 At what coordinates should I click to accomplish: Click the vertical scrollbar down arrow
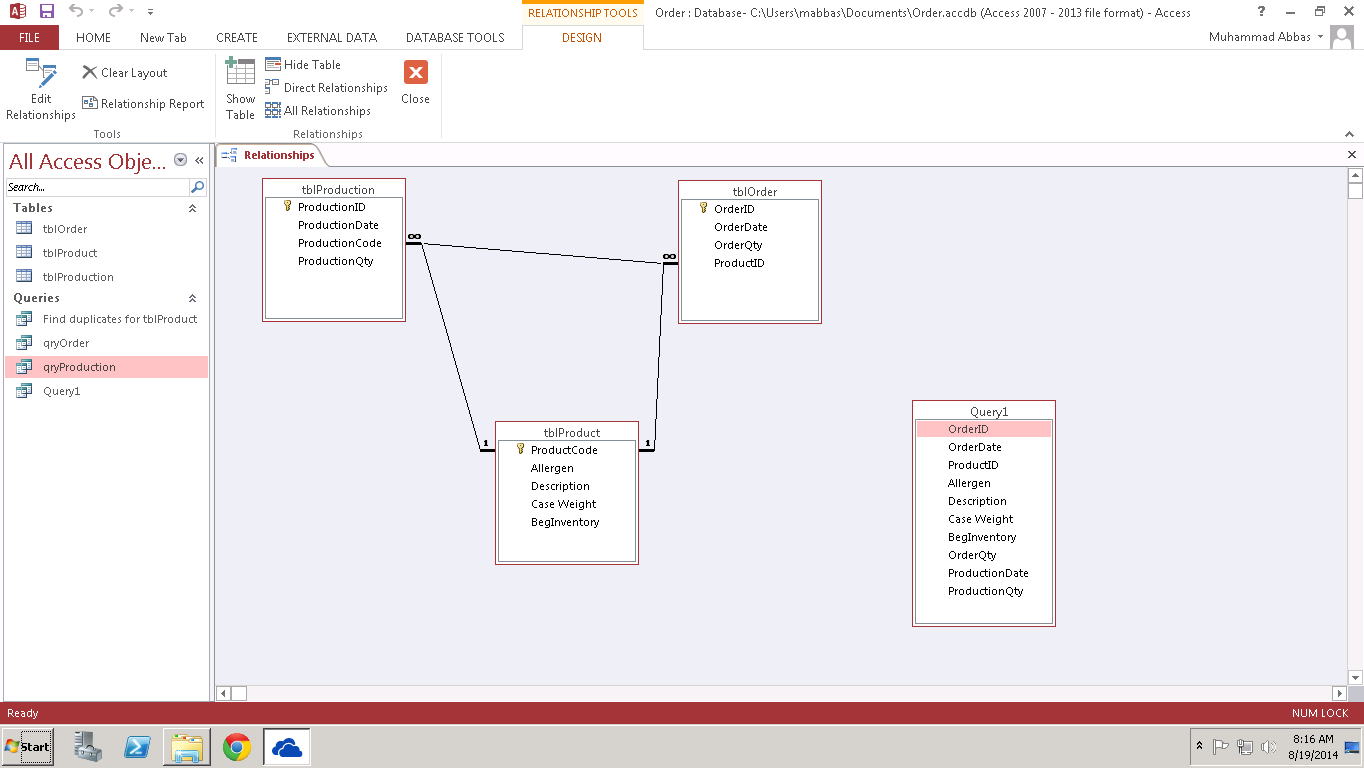[1356, 677]
